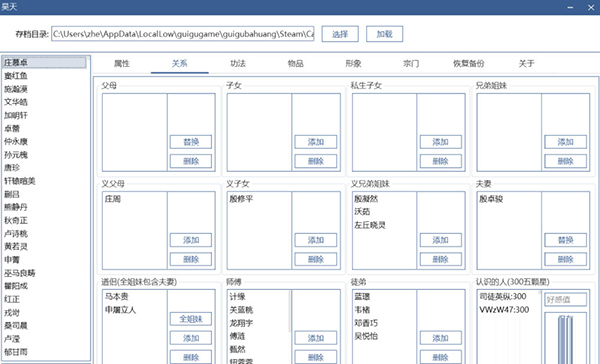The image size is (600, 364).
Task: Switch to the 关系 tab
Action: click(179, 64)
